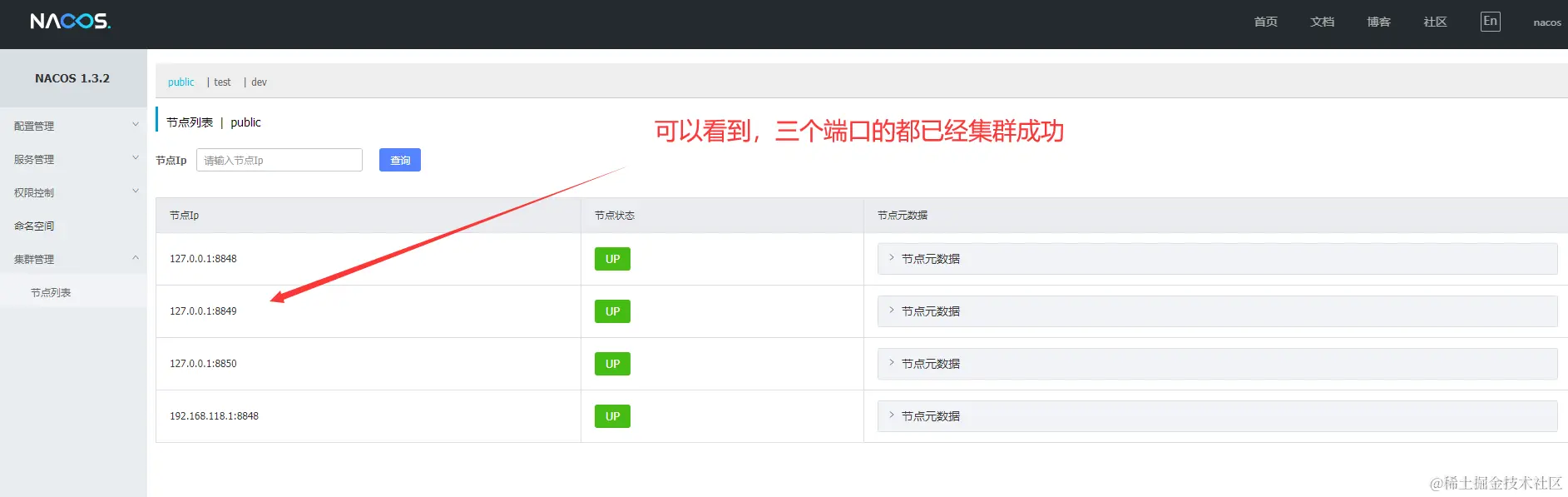
Task: Click the NACOS logo
Action: (70, 21)
